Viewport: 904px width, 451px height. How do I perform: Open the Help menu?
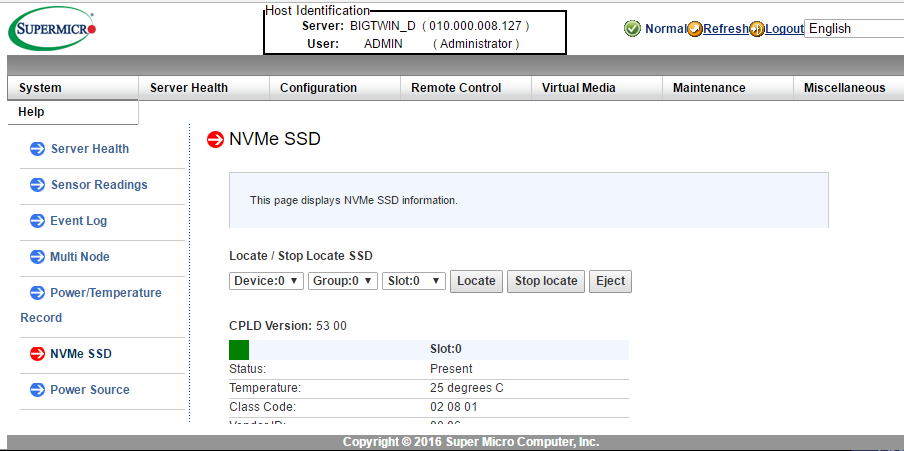pos(73,112)
